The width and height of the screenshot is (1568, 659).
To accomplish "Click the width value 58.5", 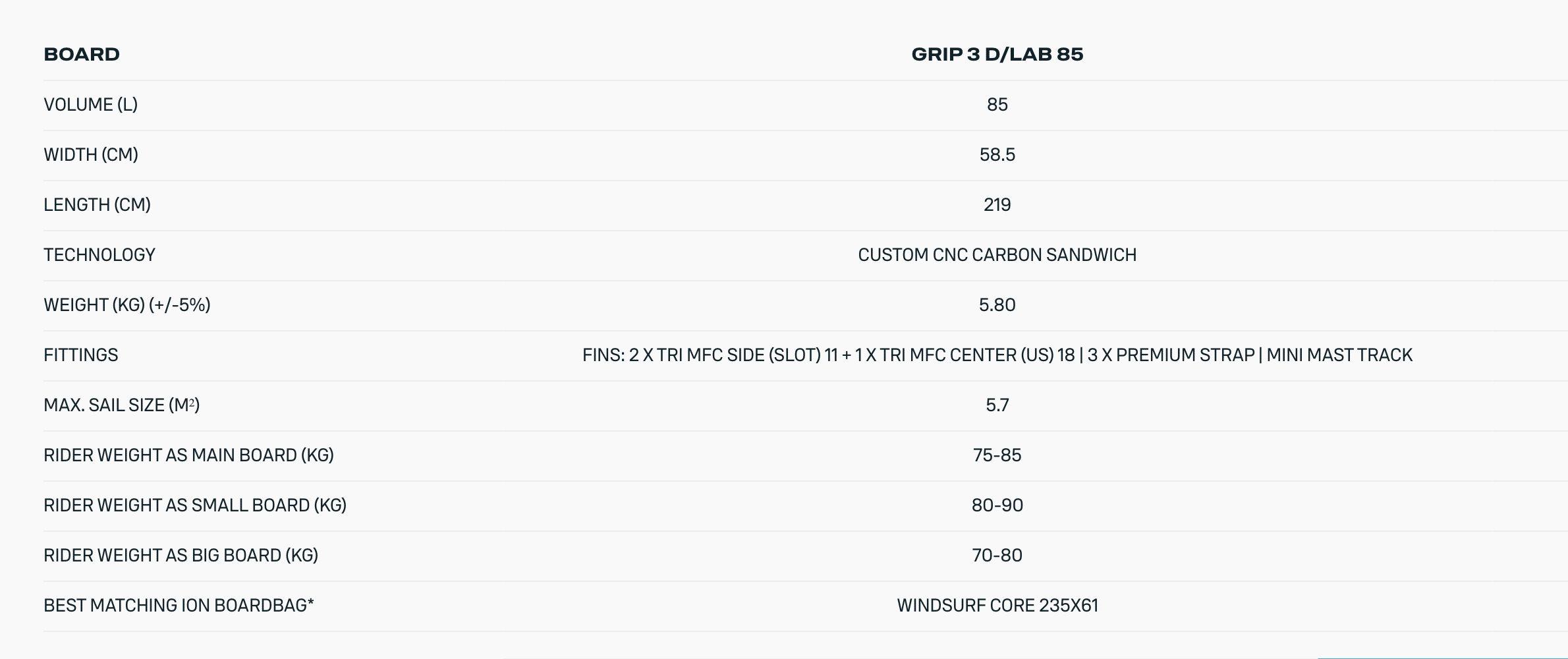I will (997, 155).
